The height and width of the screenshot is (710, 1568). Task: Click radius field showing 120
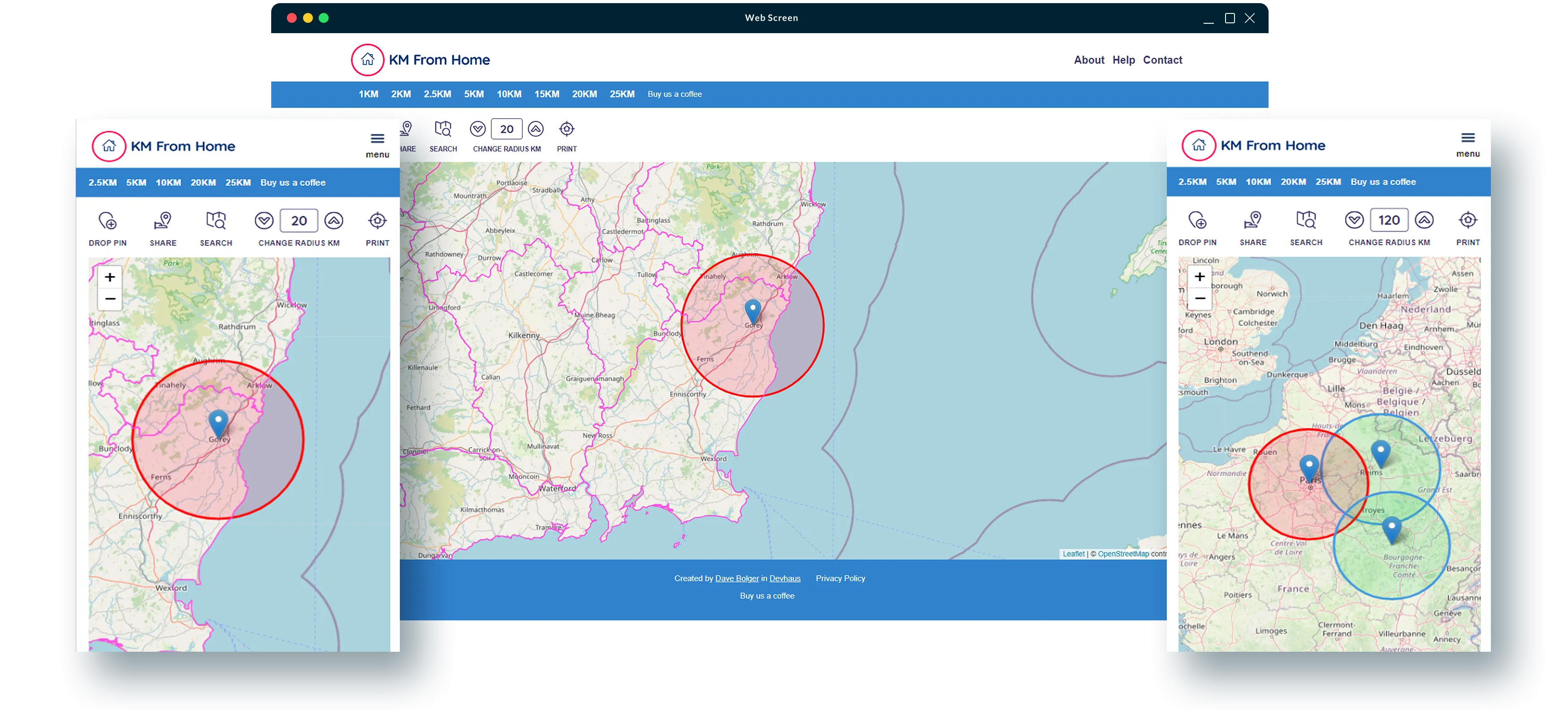[1388, 220]
